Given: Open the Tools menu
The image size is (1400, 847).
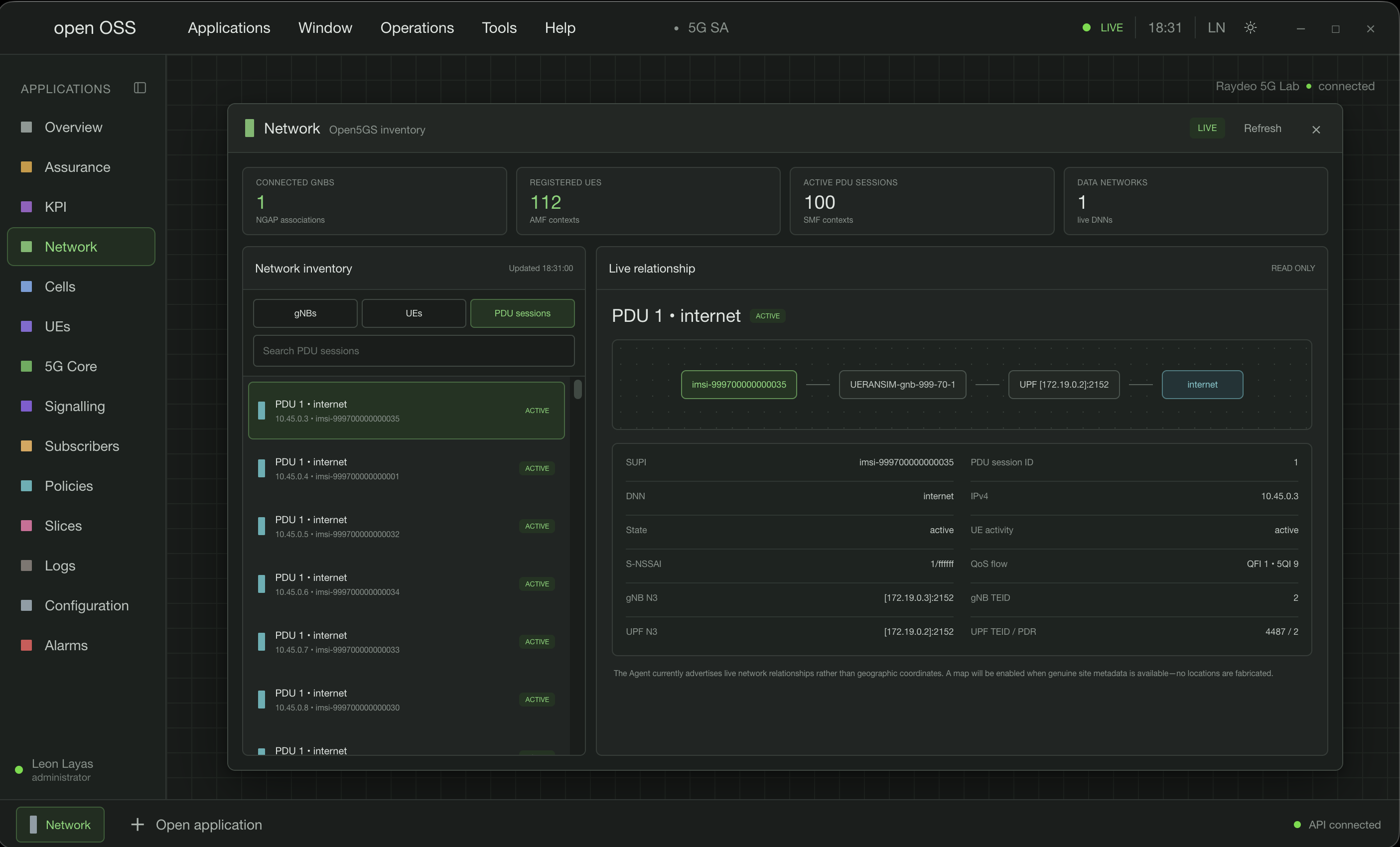Looking at the screenshot, I should 499,27.
